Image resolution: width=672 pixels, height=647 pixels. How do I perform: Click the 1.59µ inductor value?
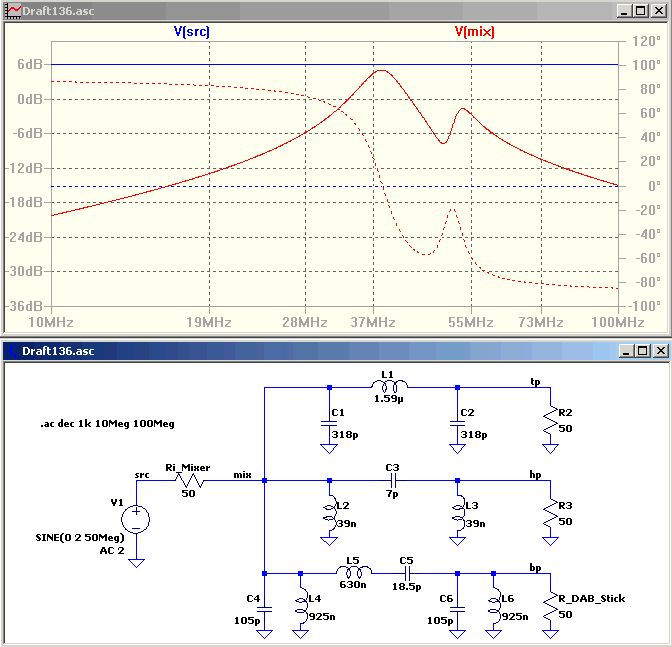point(389,399)
